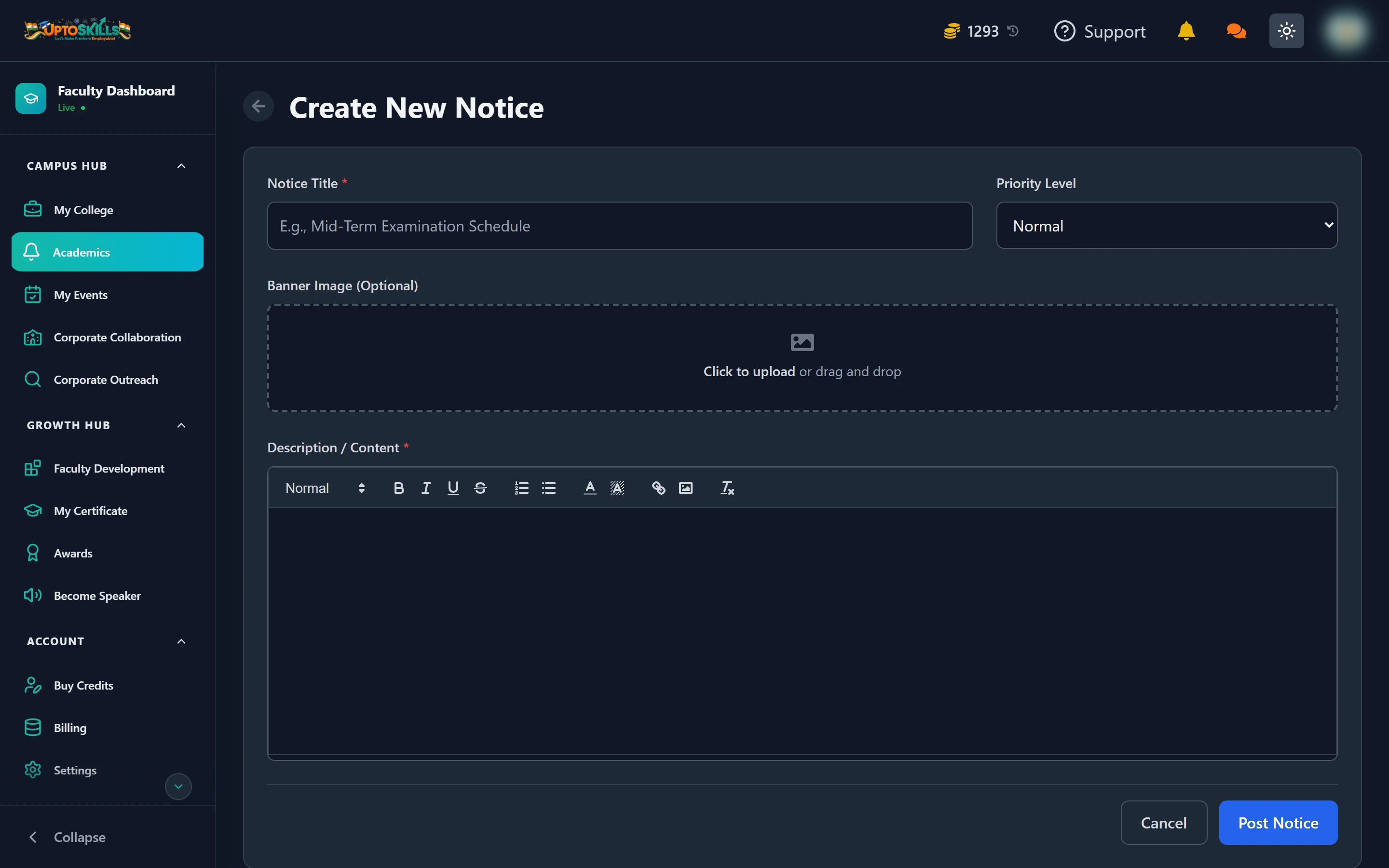The width and height of the screenshot is (1389, 868).
Task: Click the Cancel button
Action: (1163, 823)
